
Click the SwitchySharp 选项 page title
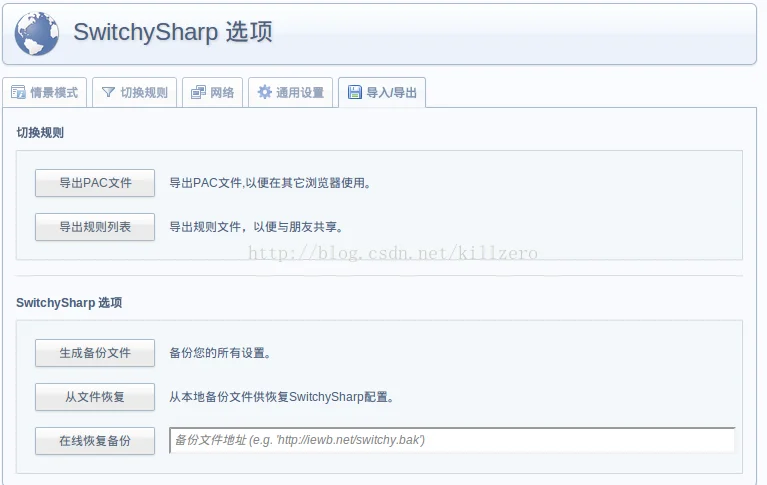coord(173,32)
